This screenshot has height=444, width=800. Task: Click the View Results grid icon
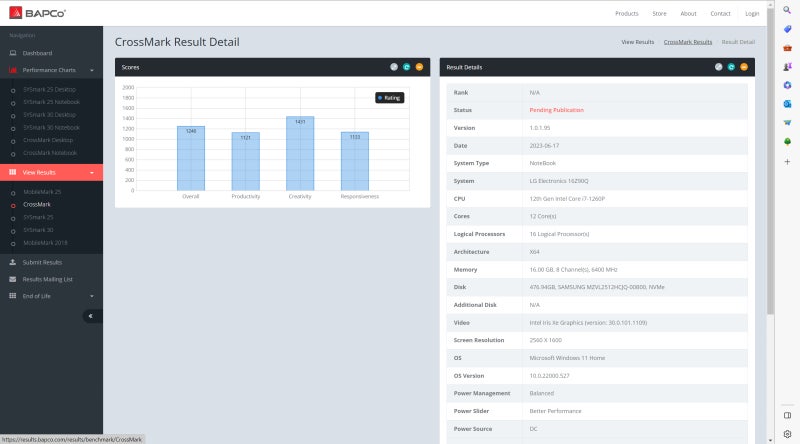click(x=13, y=172)
